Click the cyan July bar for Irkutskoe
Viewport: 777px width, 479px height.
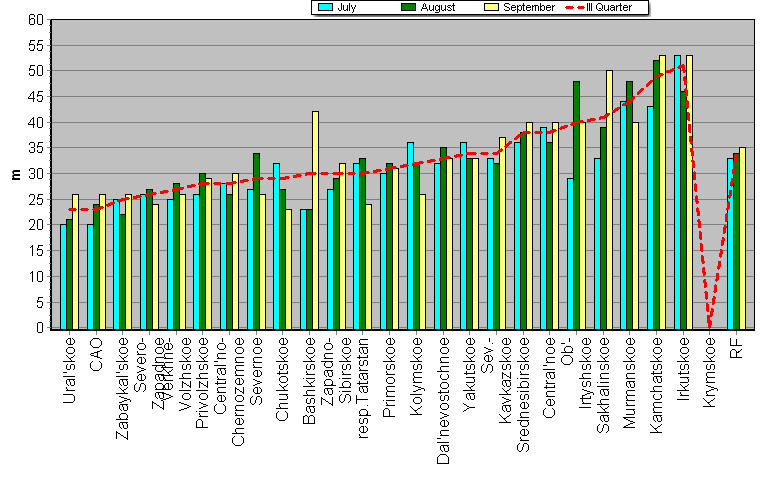click(x=677, y=192)
